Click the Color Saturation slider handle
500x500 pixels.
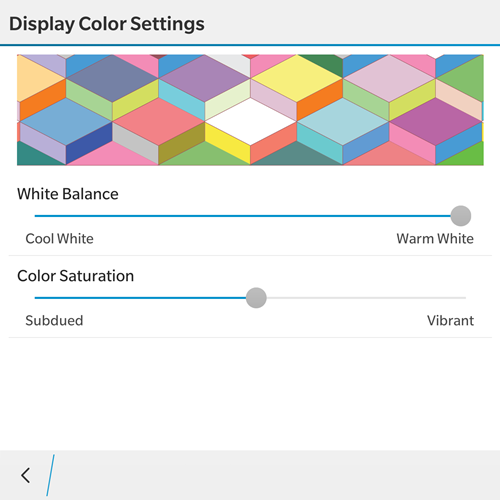pyautogui.click(x=256, y=298)
